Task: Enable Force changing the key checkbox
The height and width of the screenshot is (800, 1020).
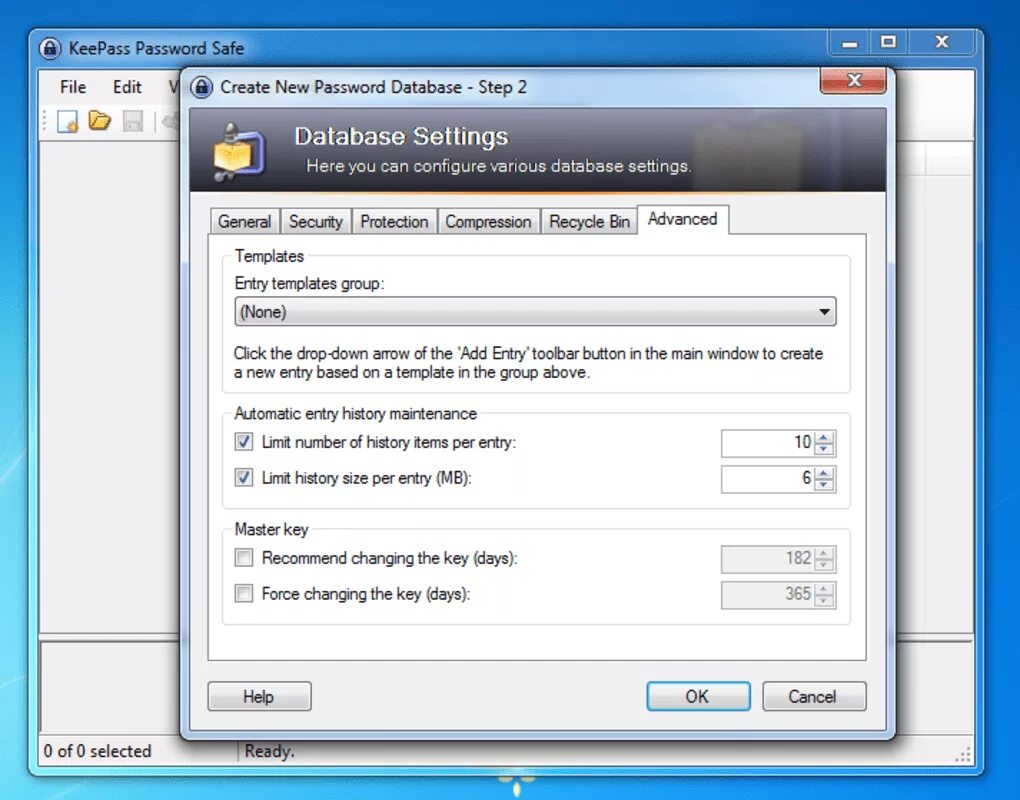Action: pos(244,594)
